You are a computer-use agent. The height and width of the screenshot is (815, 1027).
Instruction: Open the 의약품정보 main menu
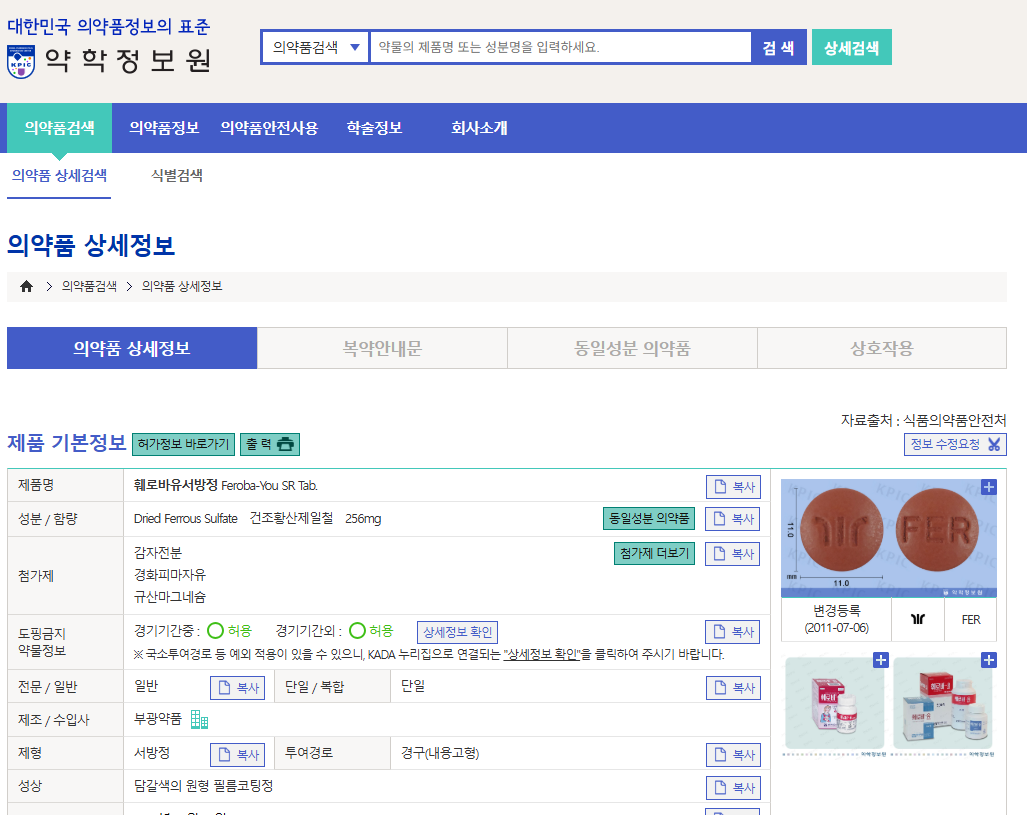(164, 128)
